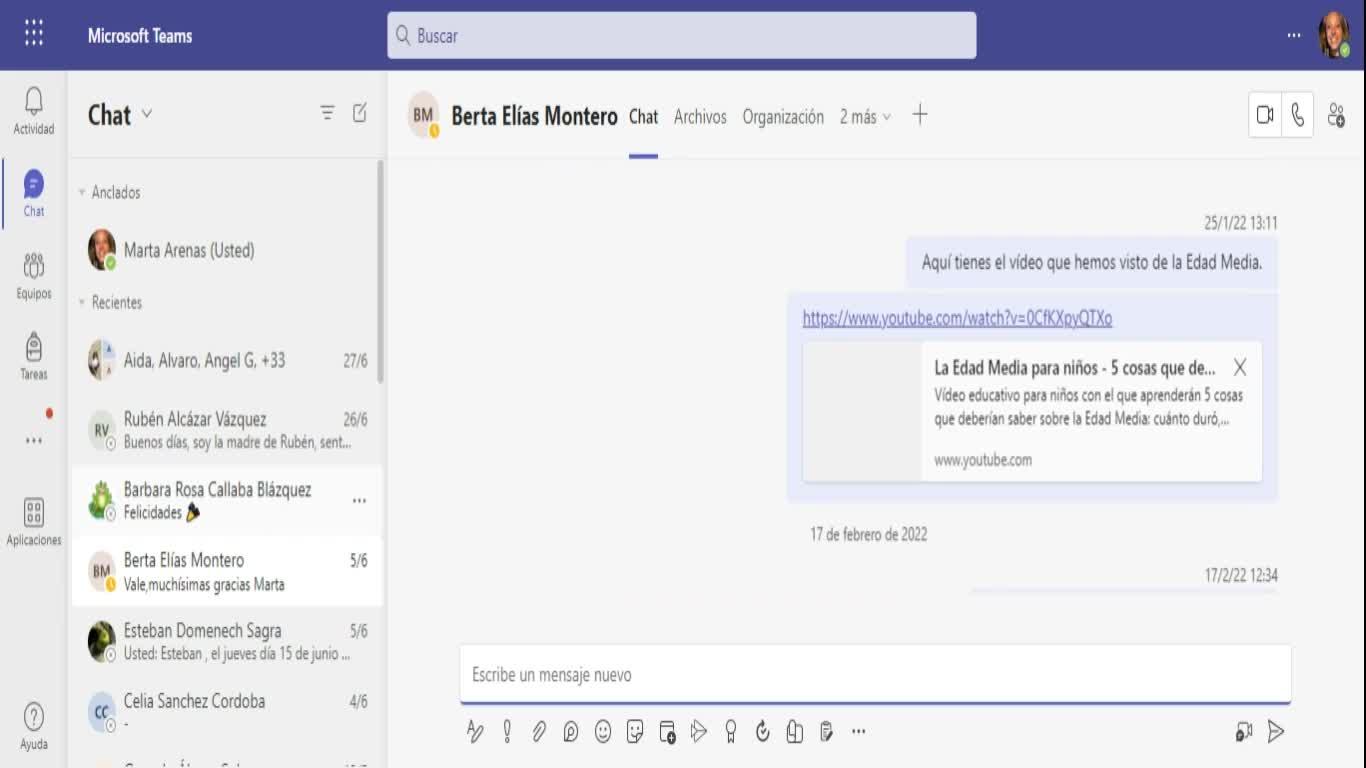
Task: Open the chat with Celia Sanchez Cordoba
Action: [227, 712]
